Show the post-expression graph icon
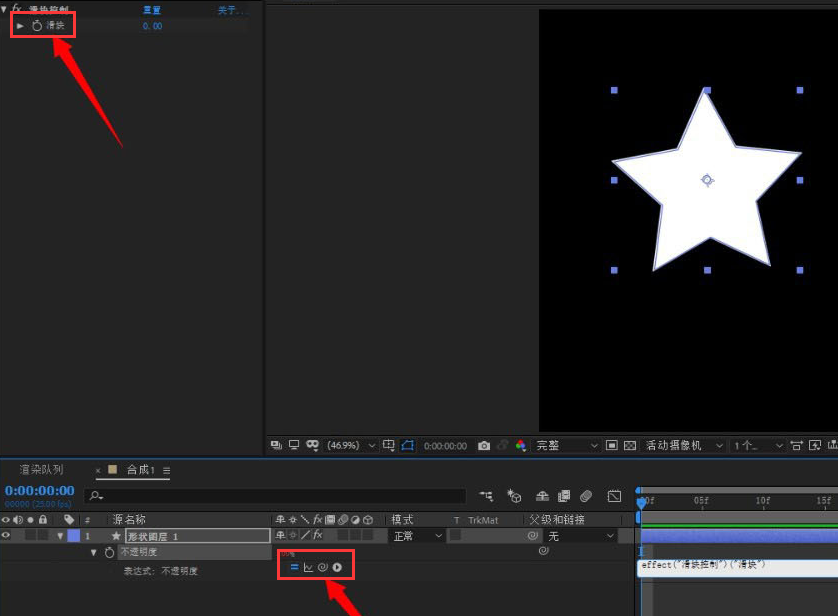Image resolution: width=838 pixels, height=616 pixels. [x=308, y=567]
